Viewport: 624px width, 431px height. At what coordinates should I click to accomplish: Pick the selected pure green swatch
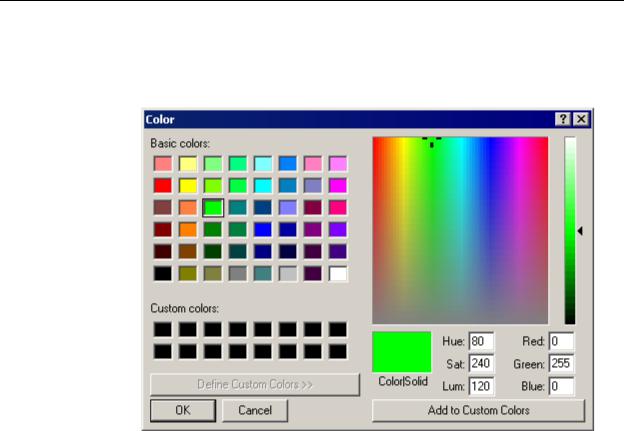[213, 208]
